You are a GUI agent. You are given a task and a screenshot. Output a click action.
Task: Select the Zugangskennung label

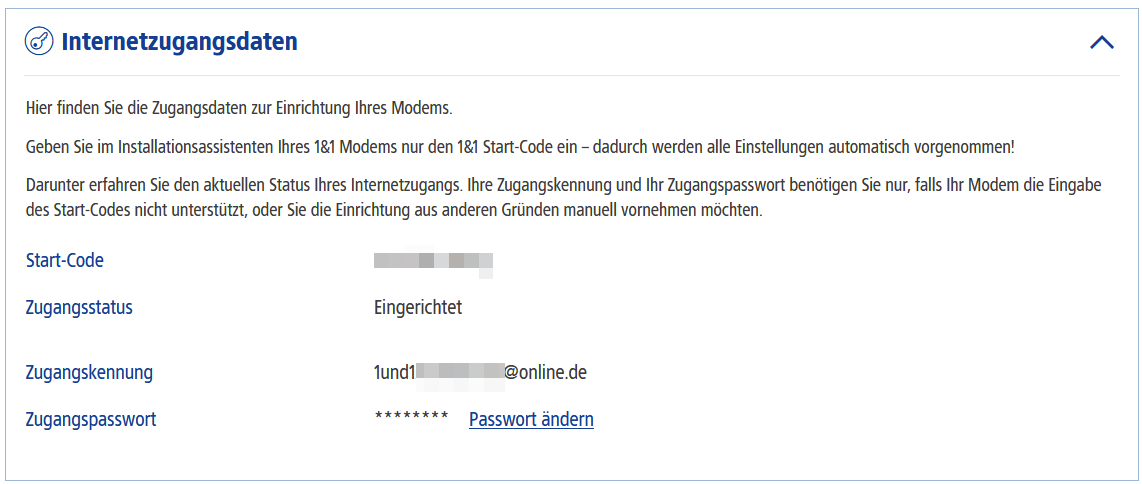tap(89, 373)
